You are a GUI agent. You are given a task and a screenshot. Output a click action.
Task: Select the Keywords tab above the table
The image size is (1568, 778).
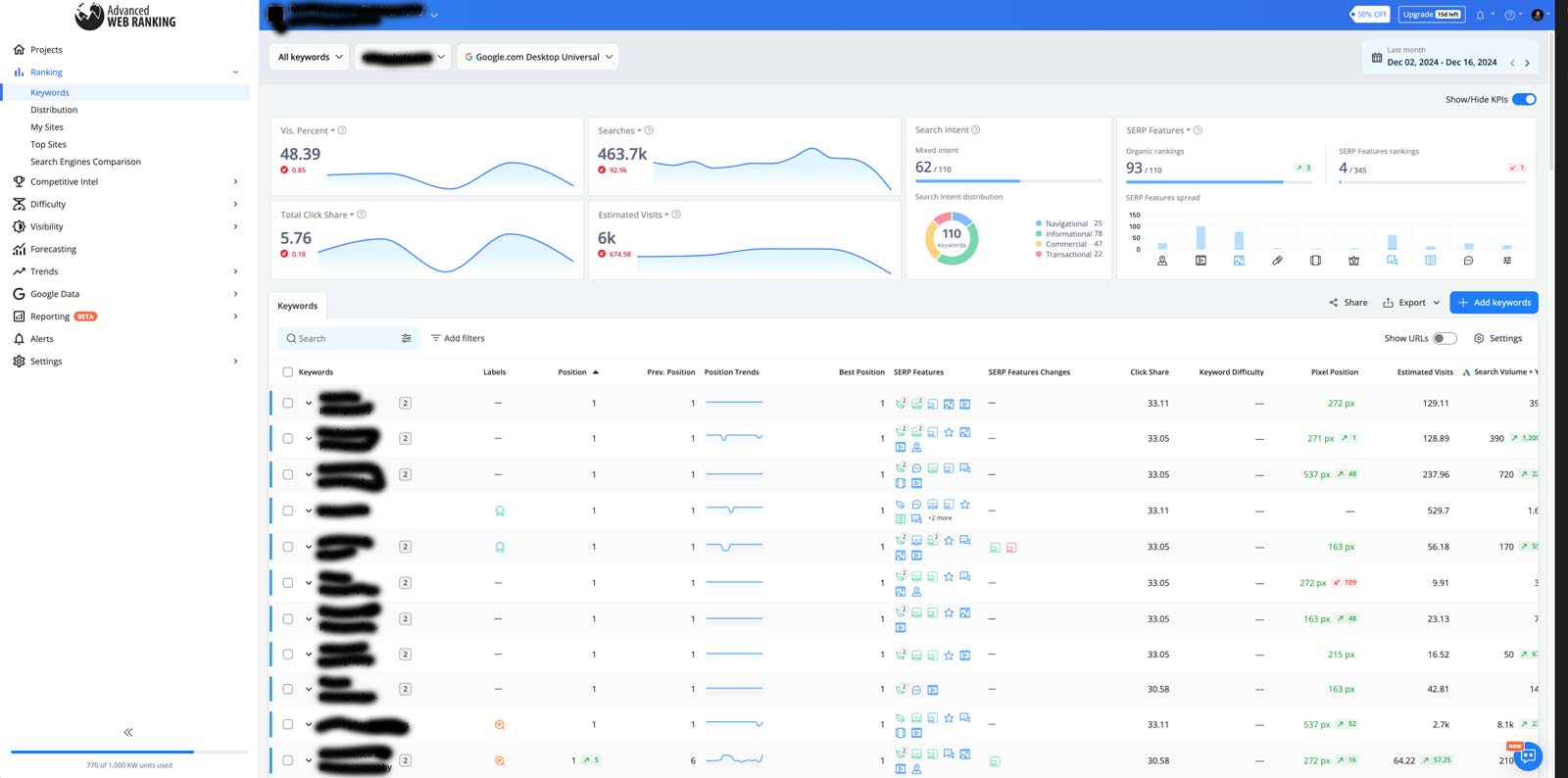pos(297,306)
